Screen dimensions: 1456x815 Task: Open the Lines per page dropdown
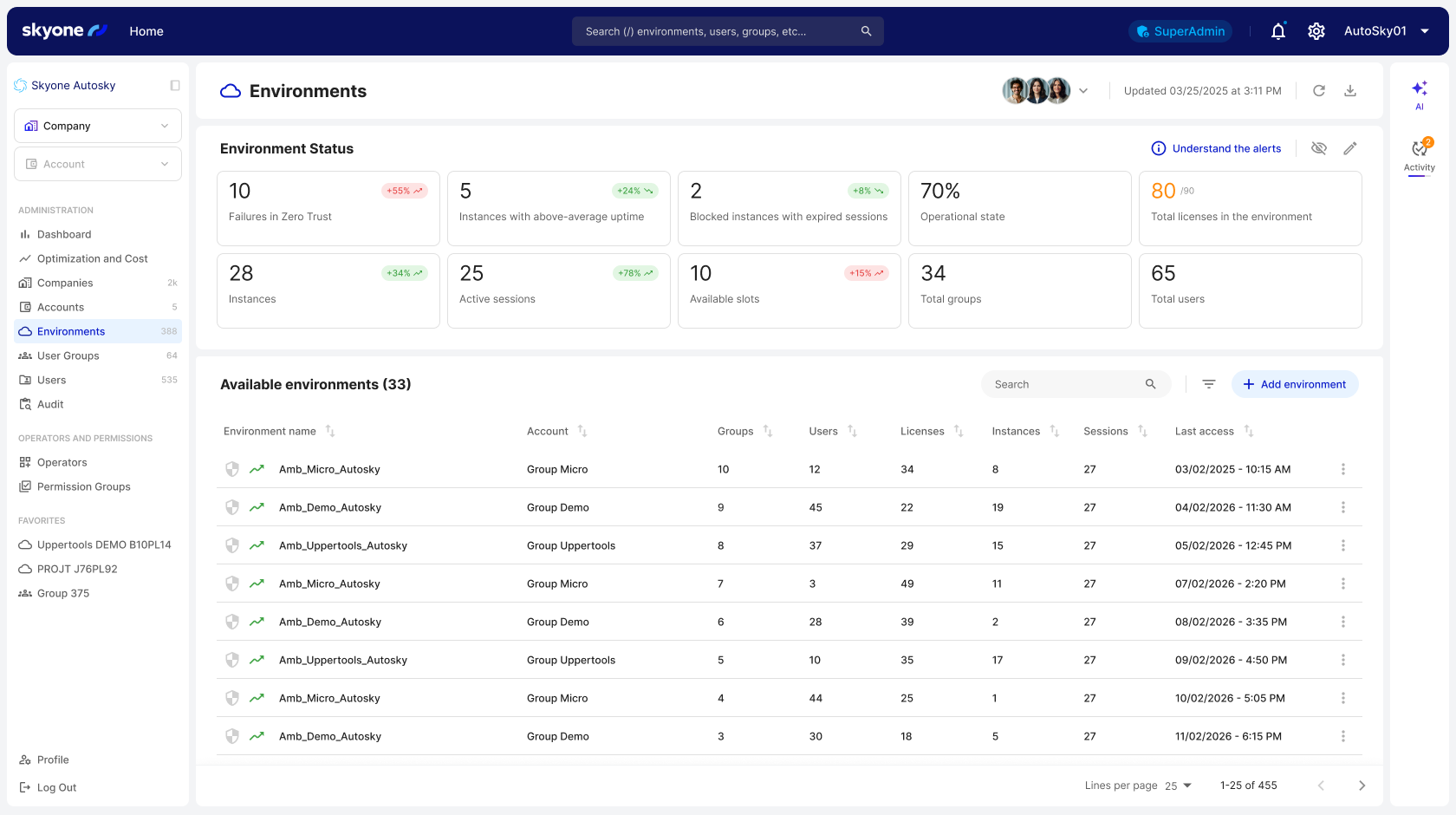point(1178,786)
